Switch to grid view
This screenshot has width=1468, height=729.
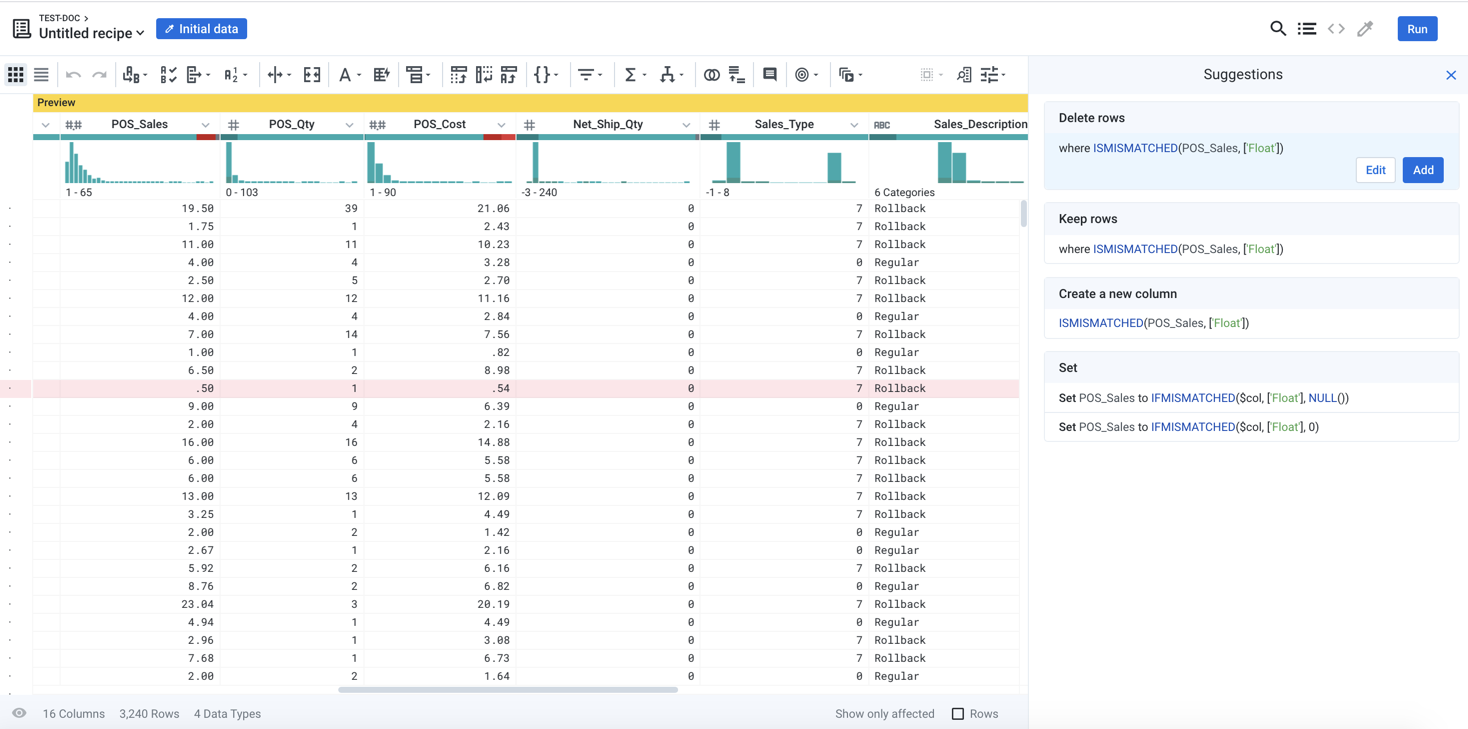pyautogui.click(x=16, y=75)
